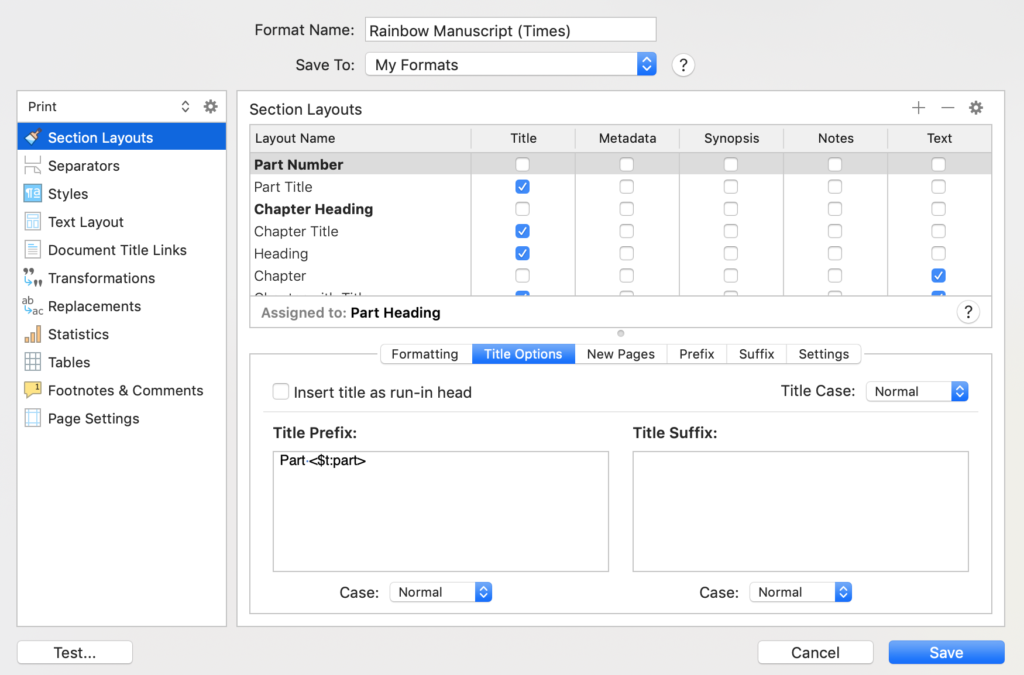
Task: Open the Section Layouts gear menu
Action: (x=976, y=108)
